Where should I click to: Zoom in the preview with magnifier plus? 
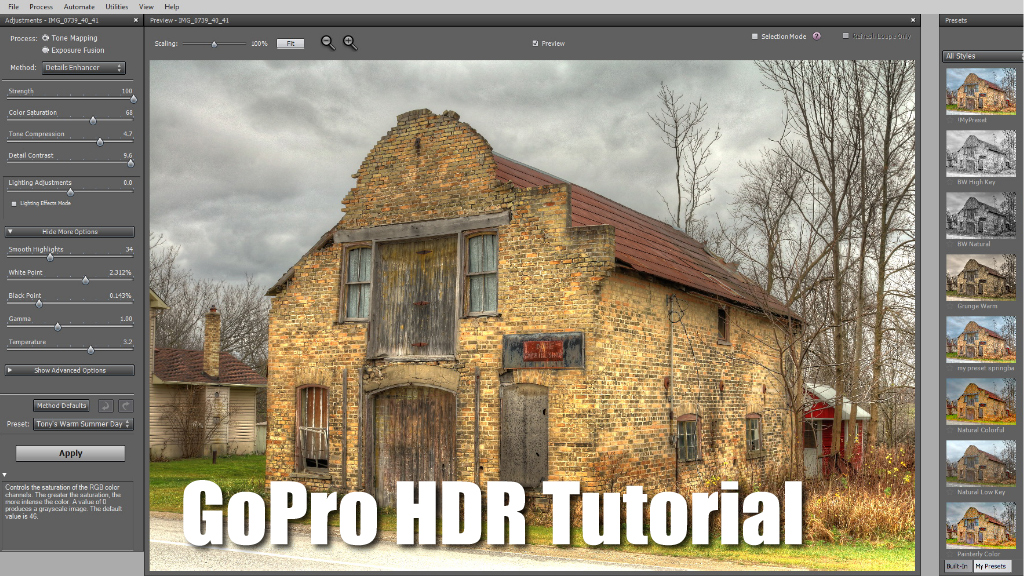[x=350, y=43]
